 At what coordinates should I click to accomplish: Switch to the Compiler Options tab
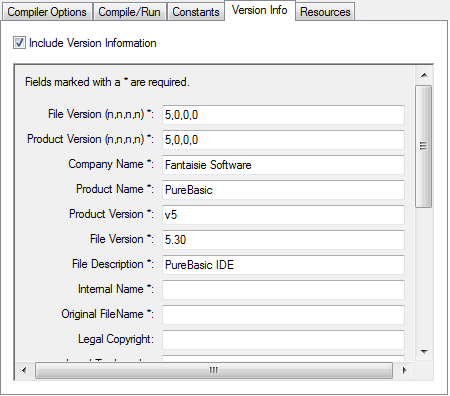click(47, 12)
